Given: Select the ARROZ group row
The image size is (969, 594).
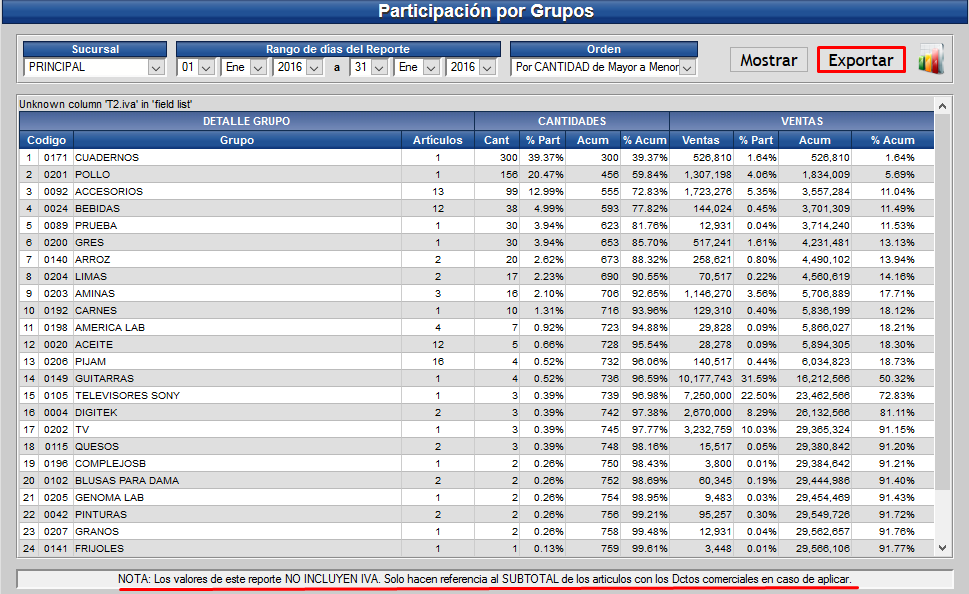Looking at the screenshot, I should tap(476, 260).
